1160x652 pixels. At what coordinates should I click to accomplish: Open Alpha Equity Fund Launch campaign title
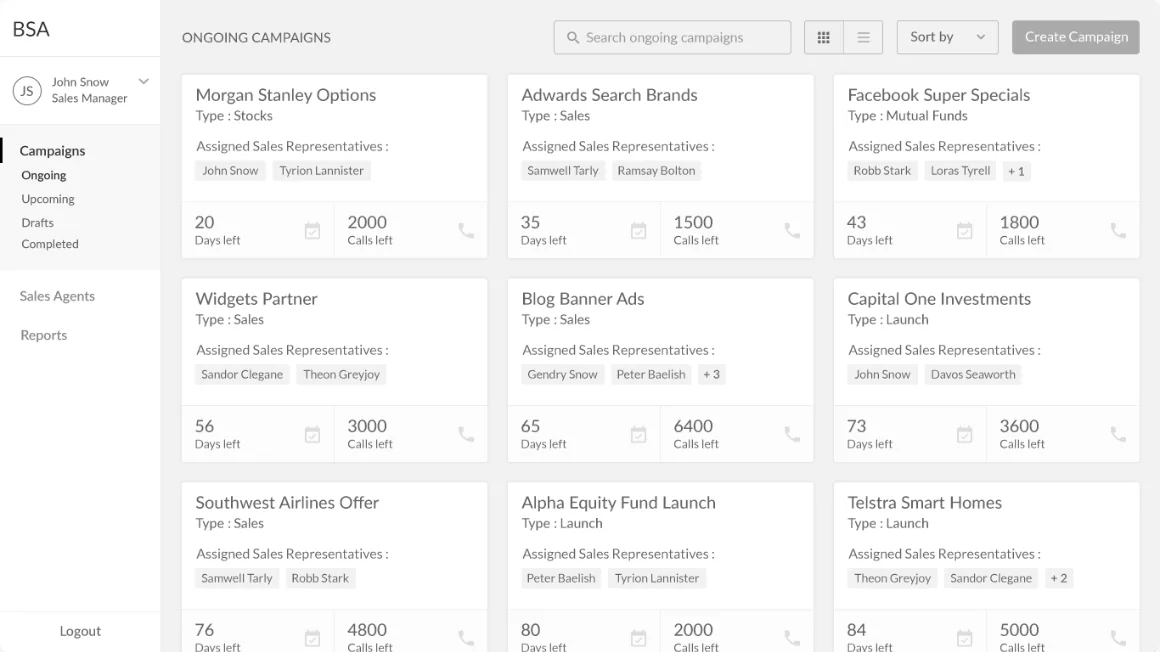pyautogui.click(x=618, y=503)
